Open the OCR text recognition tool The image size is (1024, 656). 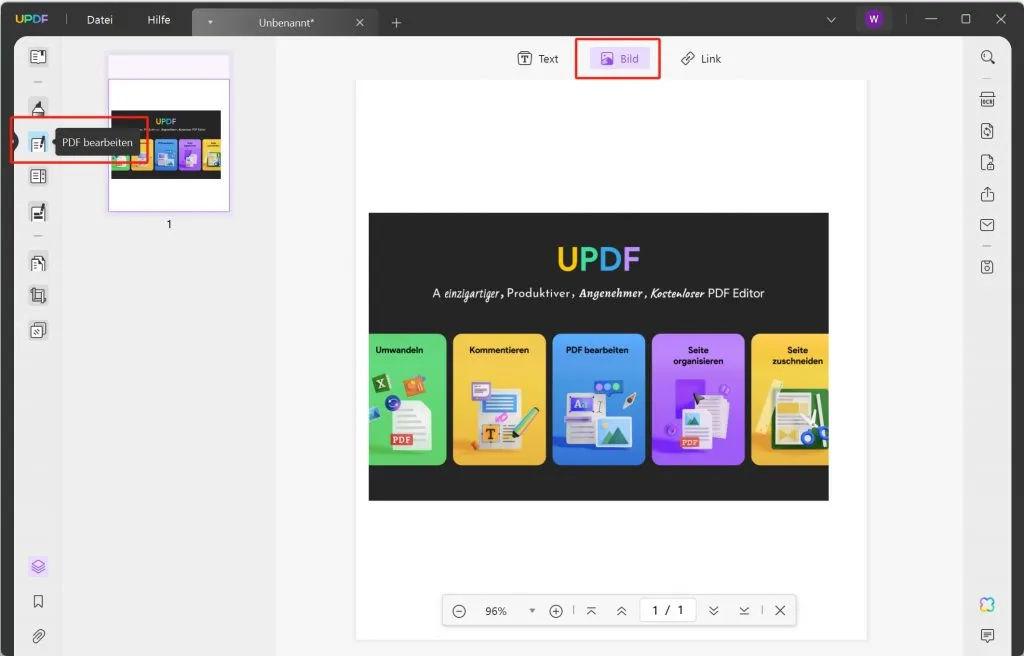tap(987, 99)
